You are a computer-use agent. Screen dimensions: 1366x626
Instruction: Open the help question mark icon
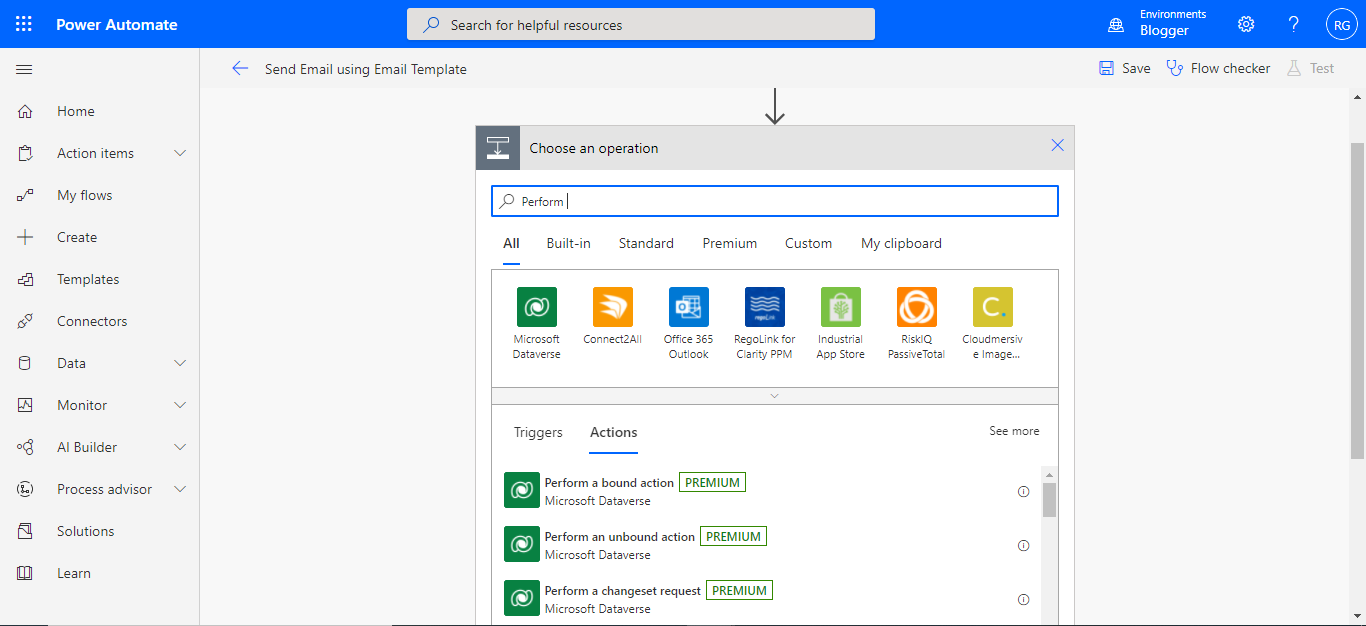coord(1294,24)
